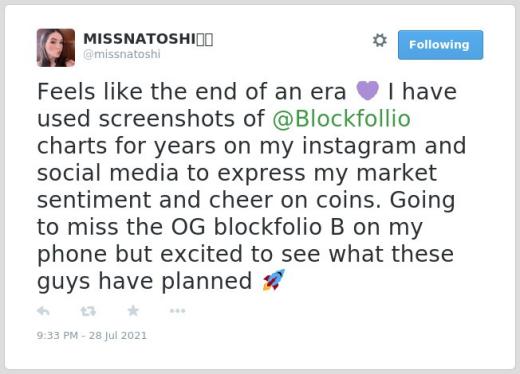
Task: Click the 28 Jul 2021 date
Action: click(118, 335)
